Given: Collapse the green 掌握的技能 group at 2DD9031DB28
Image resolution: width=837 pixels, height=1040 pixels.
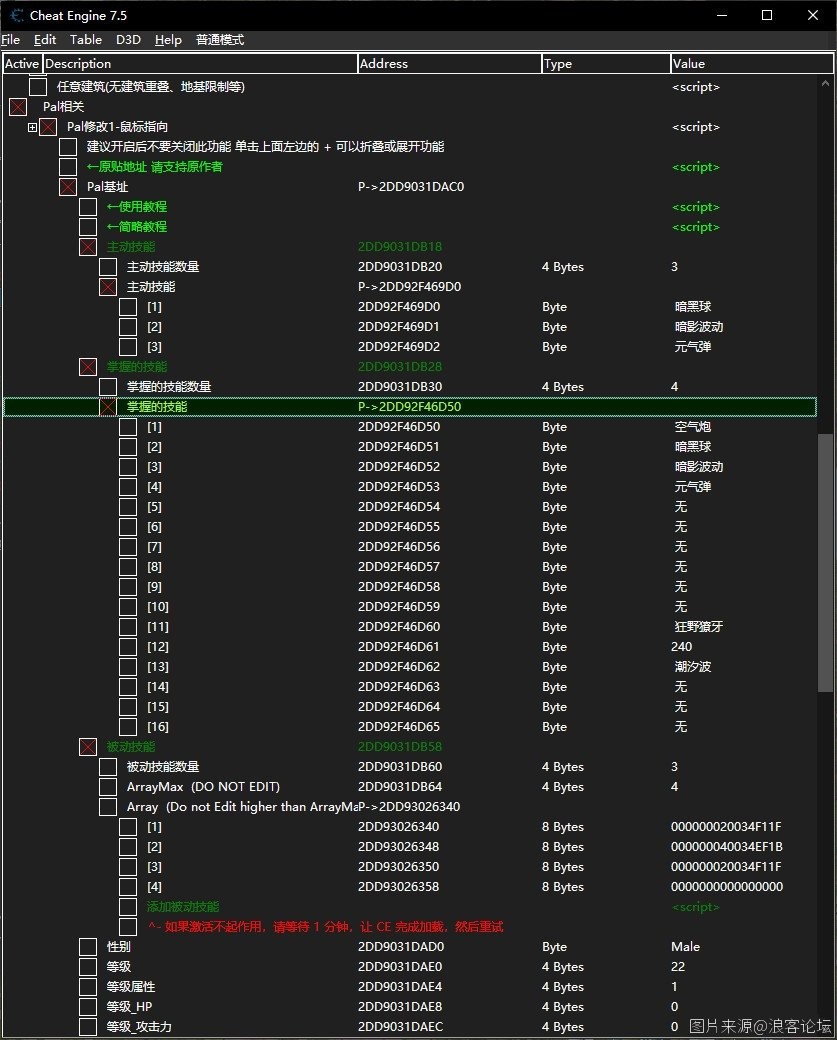Looking at the screenshot, I should (88, 367).
